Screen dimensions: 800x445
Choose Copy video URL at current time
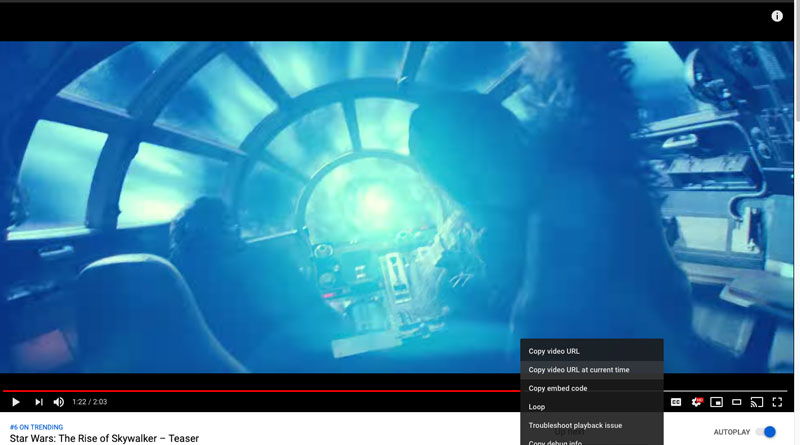click(x=592, y=369)
